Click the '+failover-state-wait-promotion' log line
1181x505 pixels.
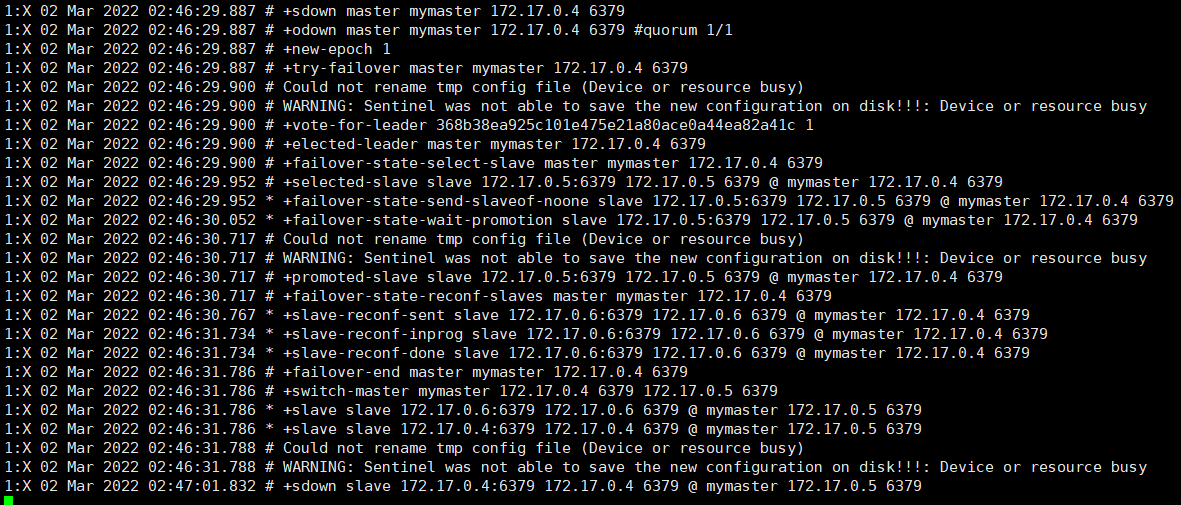(572, 220)
